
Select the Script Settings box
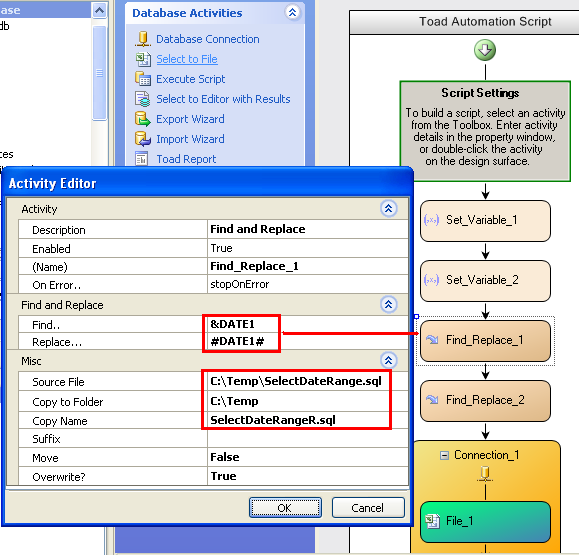tap(485, 131)
